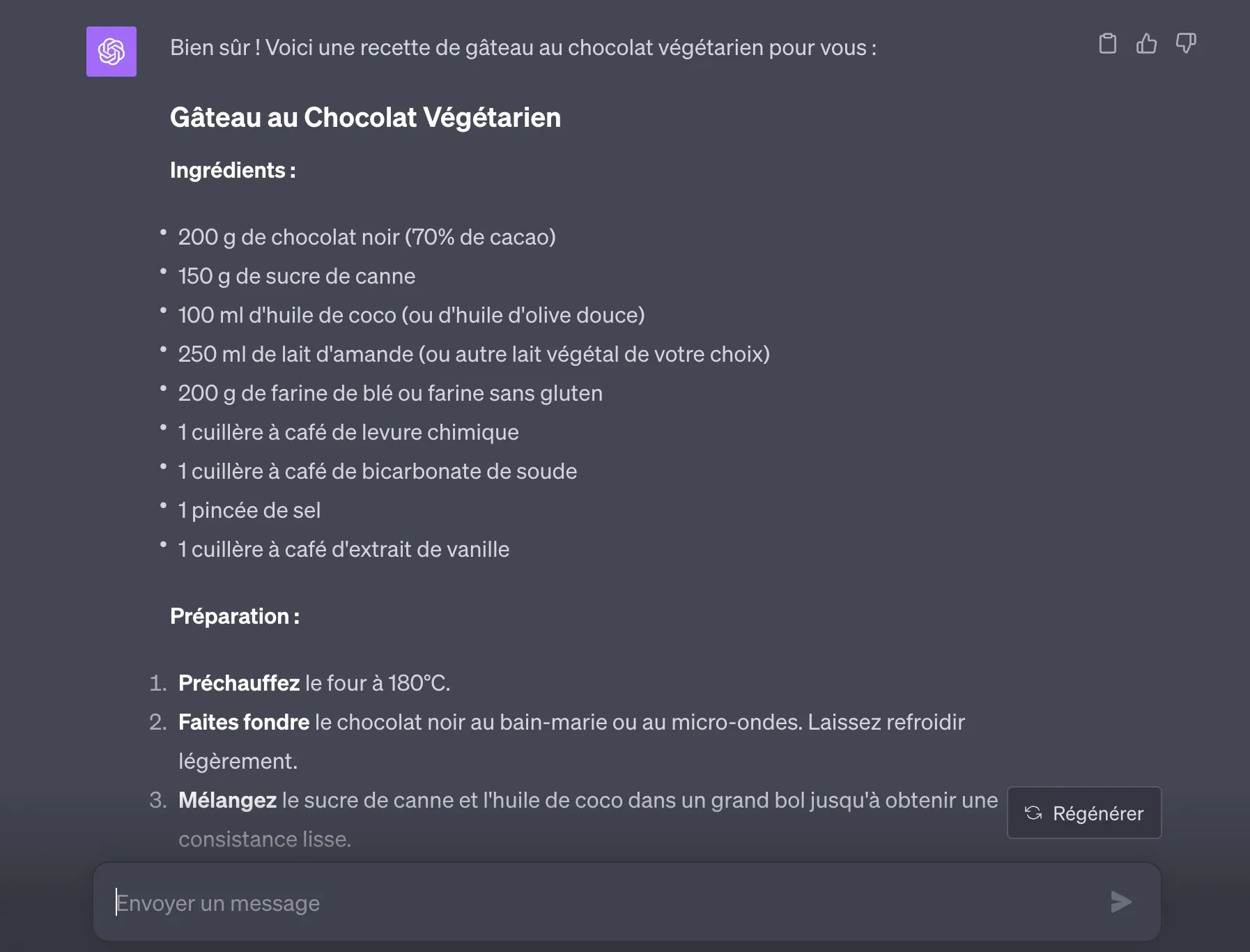This screenshot has height=952, width=1250.
Task: Click the '1 pincée de sel' item
Action: (x=249, y=511)
